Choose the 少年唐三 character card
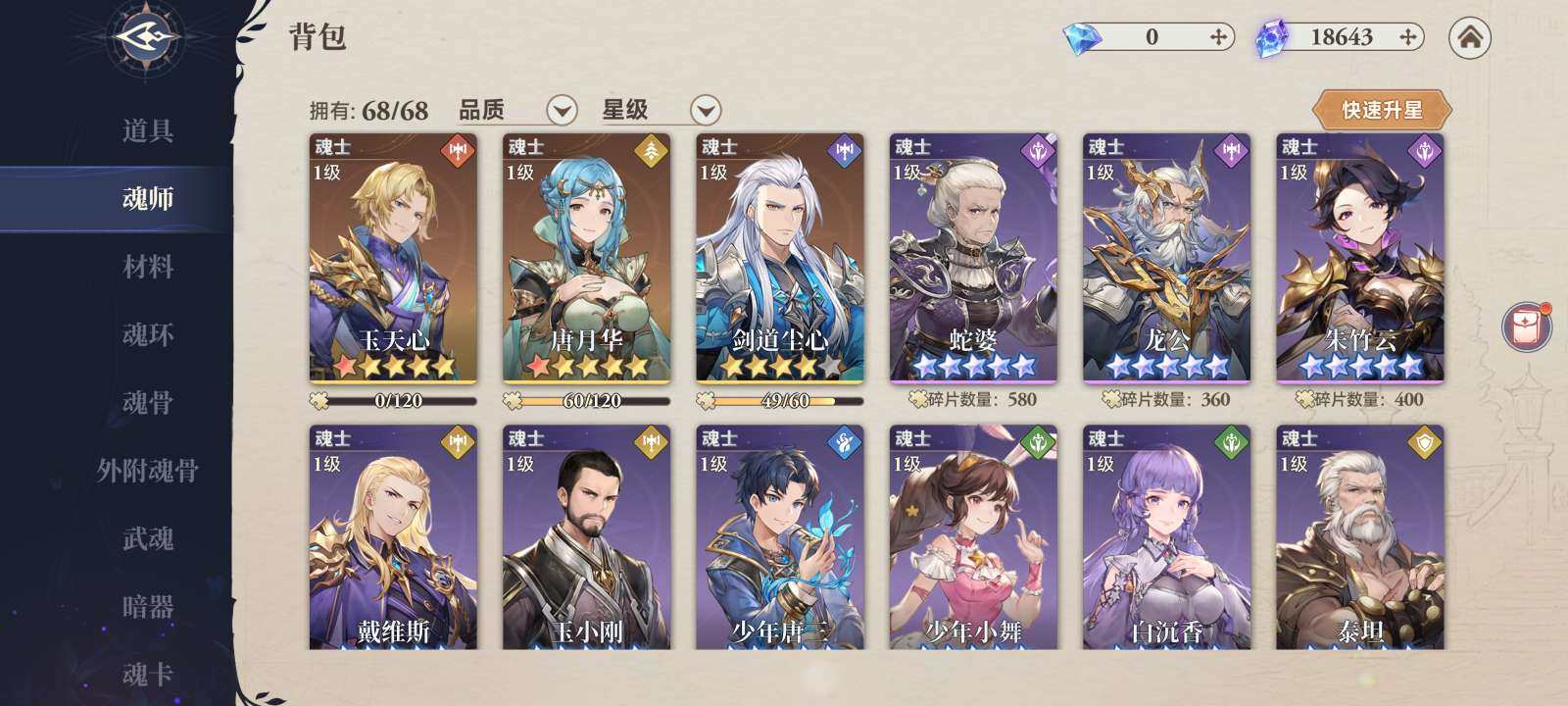Viewport: 1568px width, 706px height. (x=780, y=536)
